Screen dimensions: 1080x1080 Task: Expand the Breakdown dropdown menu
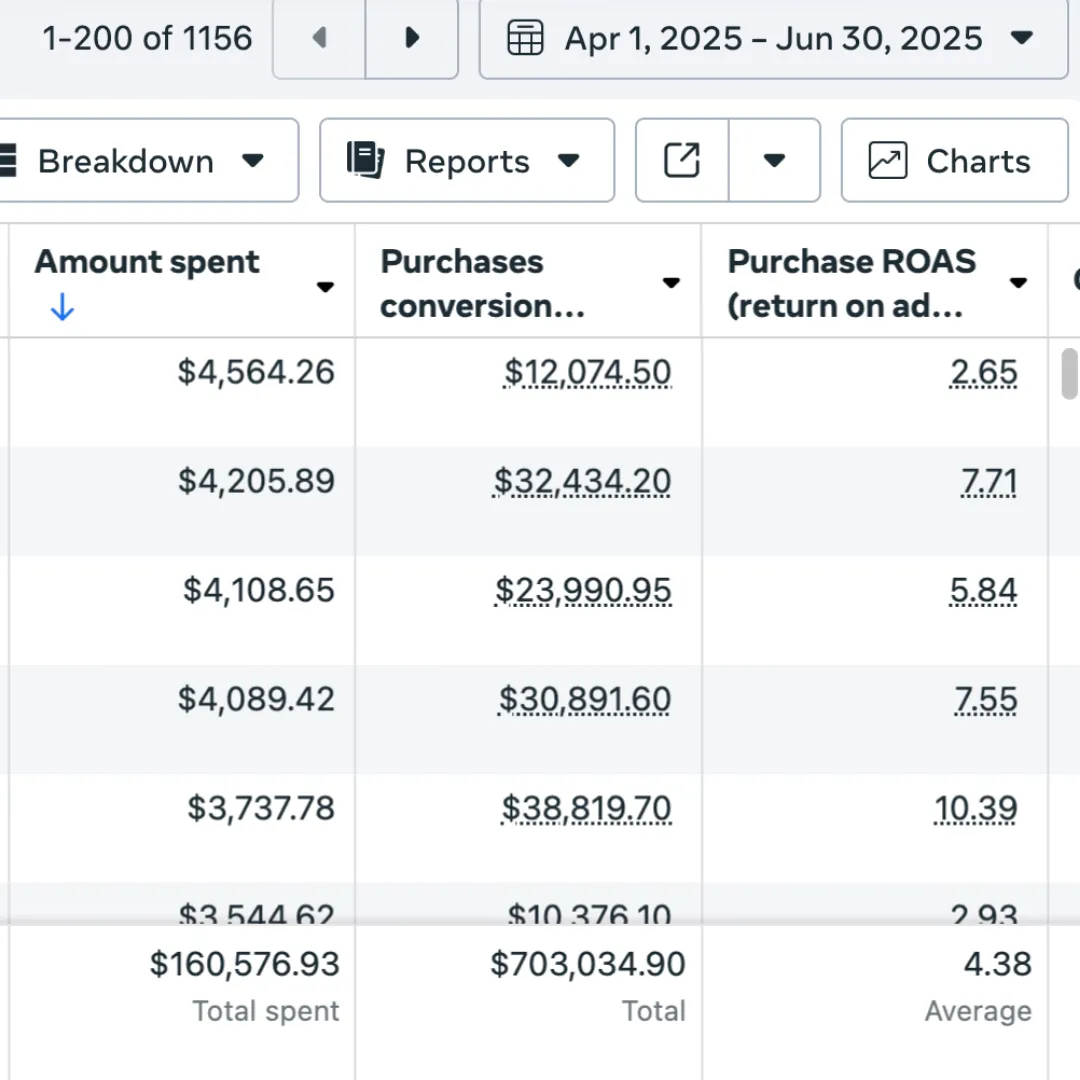tap(253, 161)
